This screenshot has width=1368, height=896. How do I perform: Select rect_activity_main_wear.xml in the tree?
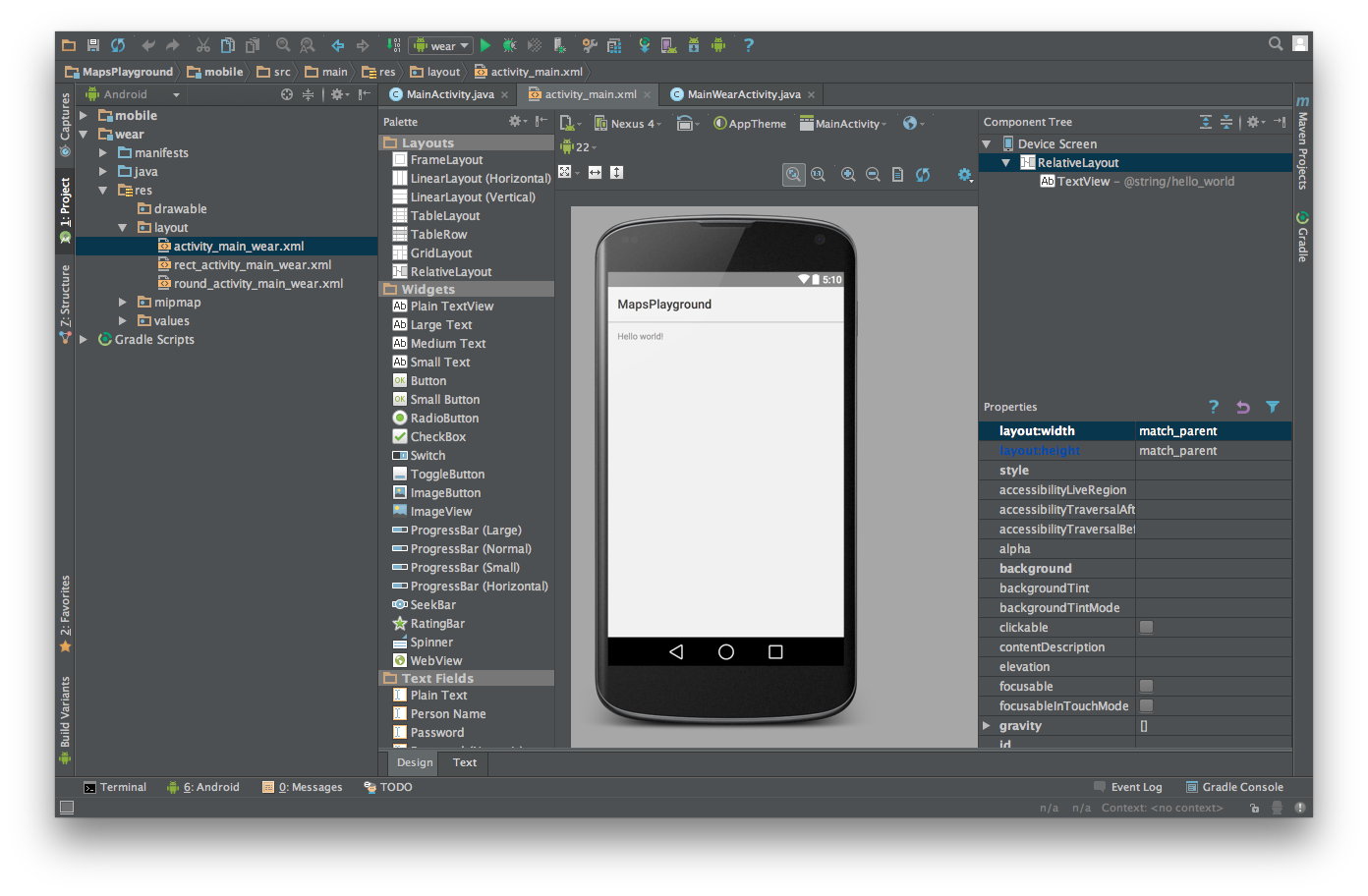253,265
